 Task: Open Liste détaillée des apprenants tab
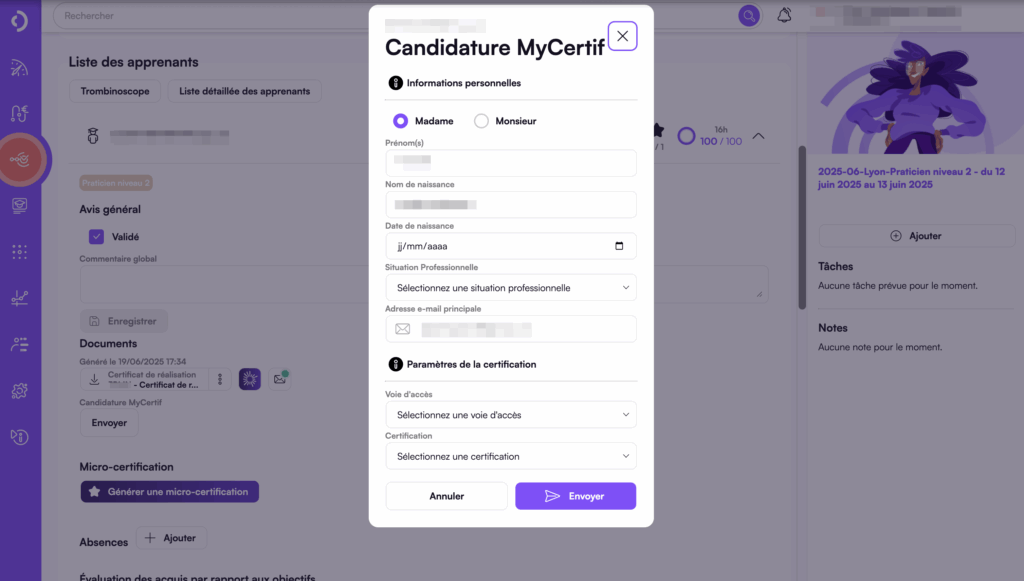point(244,91)
